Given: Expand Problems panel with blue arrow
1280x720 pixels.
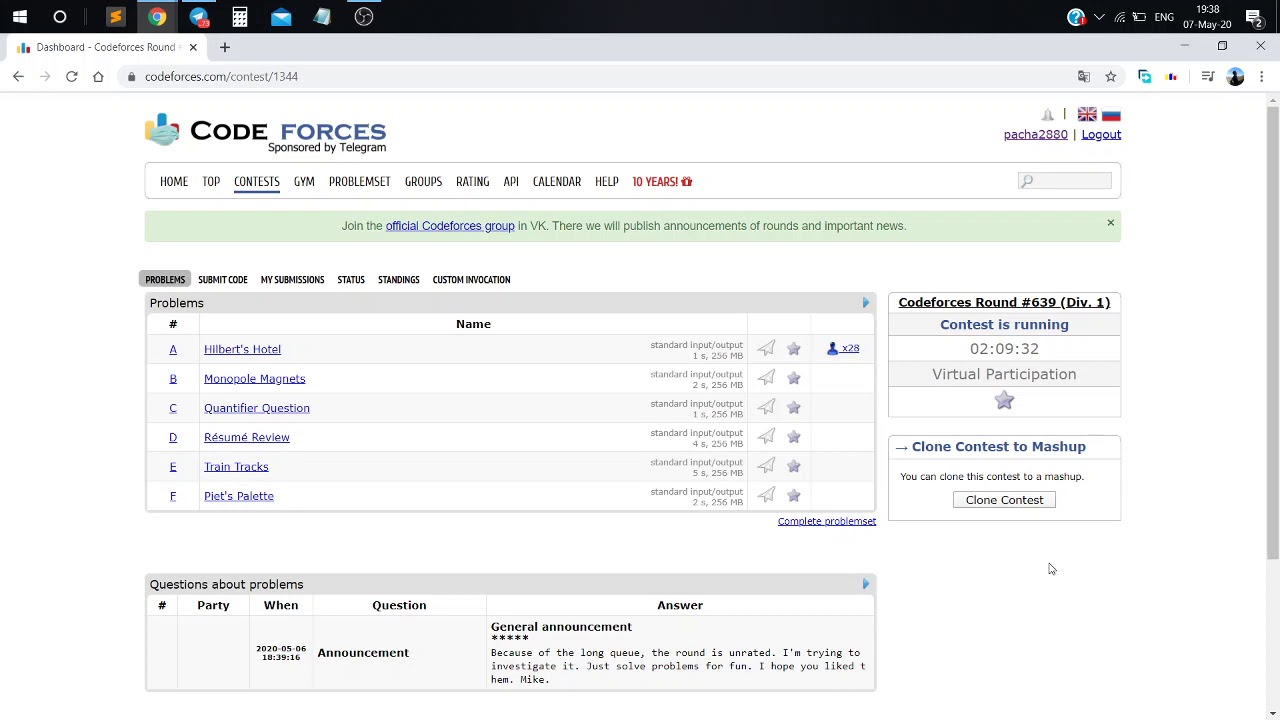Looking at the screenshot, I should (866, 303).
